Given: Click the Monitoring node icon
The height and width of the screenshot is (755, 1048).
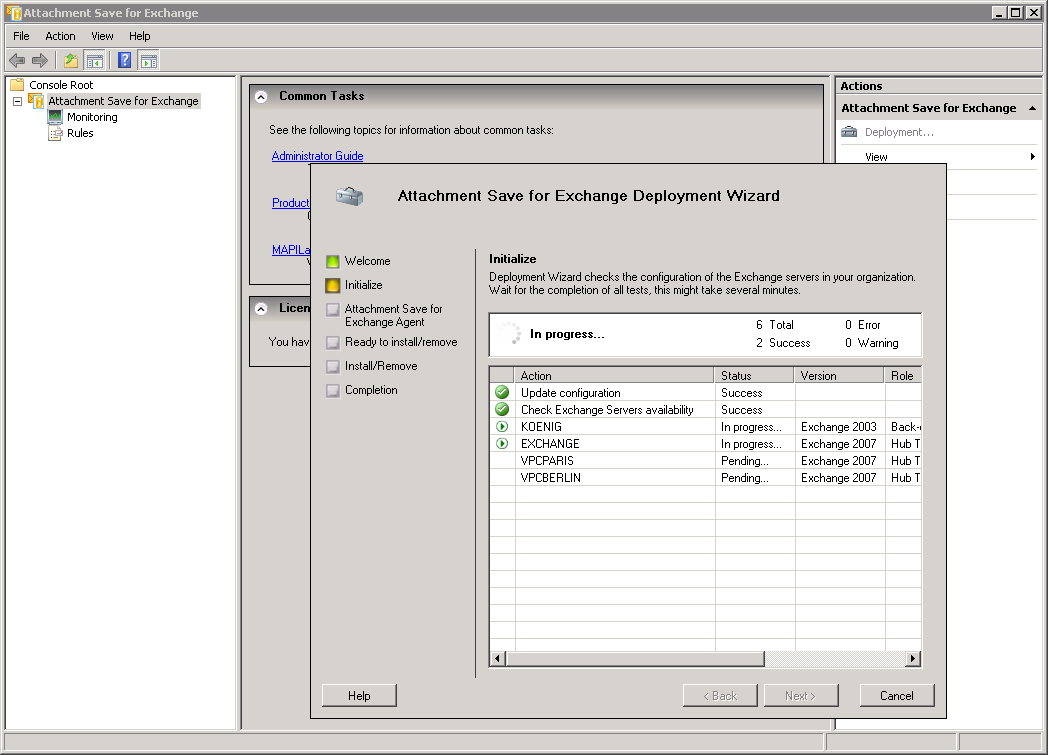Looking at the screenshot, I should (55, 117).
